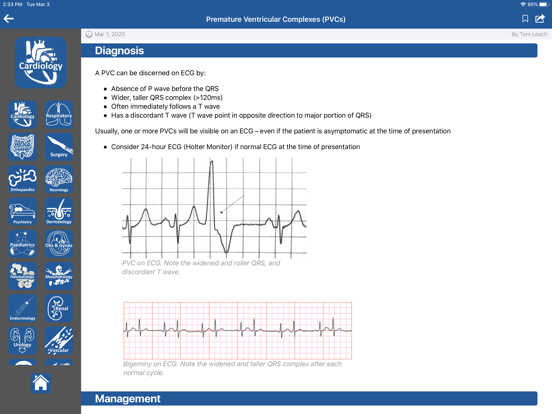Open the Psychiatry couch category
Screen dimensions: 552x414
click(23, 211)
